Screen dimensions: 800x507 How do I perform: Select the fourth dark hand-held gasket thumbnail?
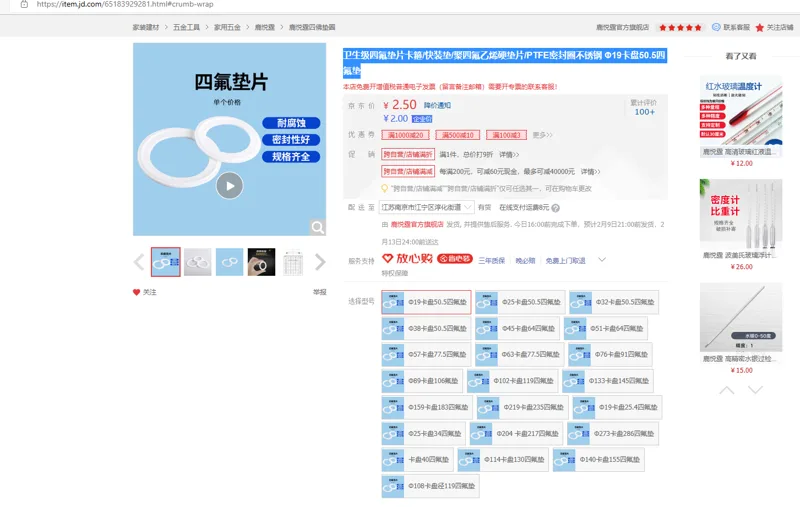(261, 262)
